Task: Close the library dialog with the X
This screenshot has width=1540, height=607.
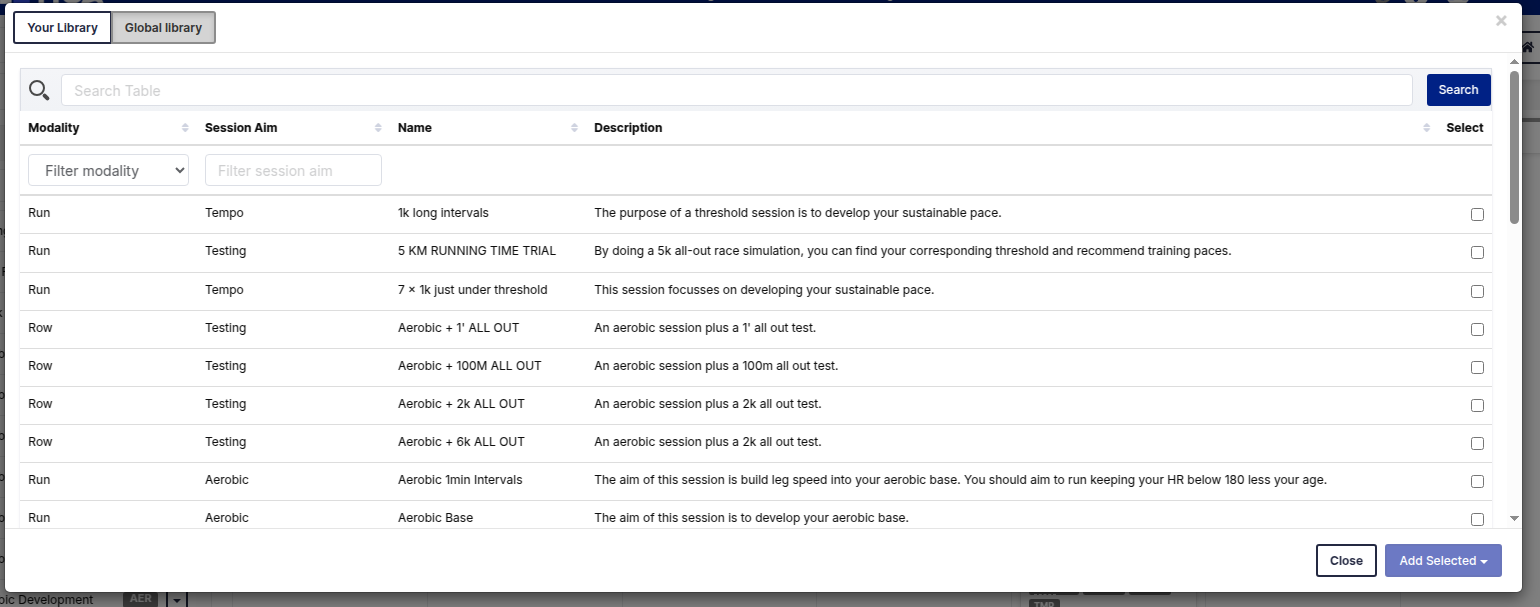Action: [x=1501, y=20]
